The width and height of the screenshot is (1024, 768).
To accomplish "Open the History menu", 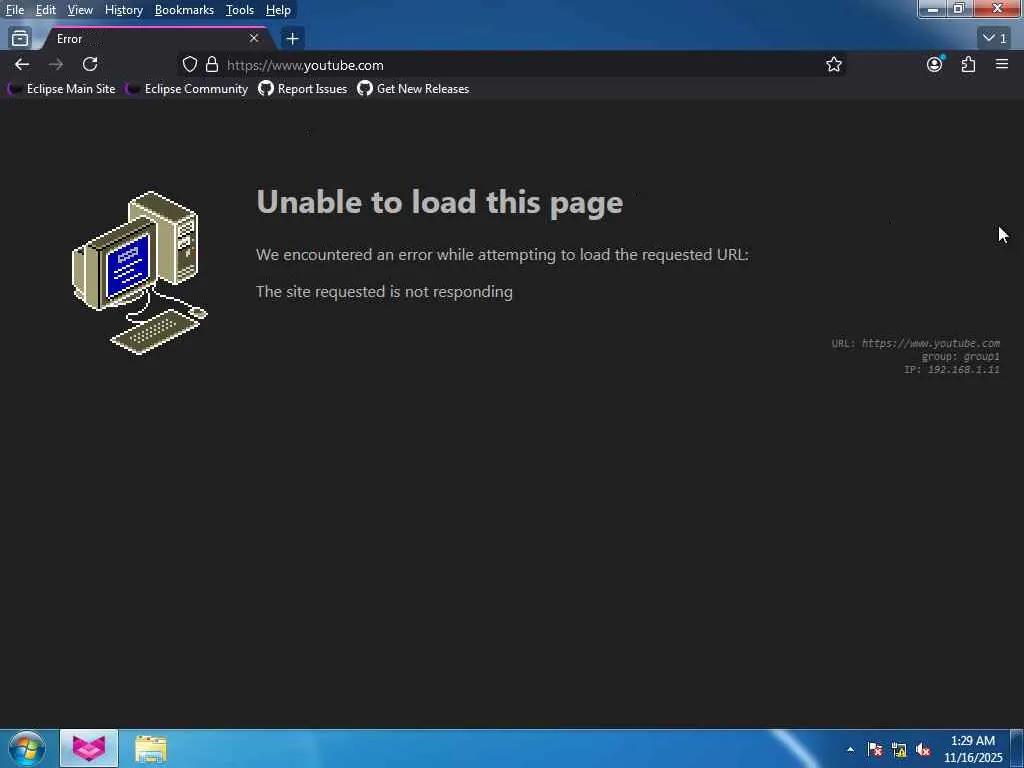I will pos(123,10).
